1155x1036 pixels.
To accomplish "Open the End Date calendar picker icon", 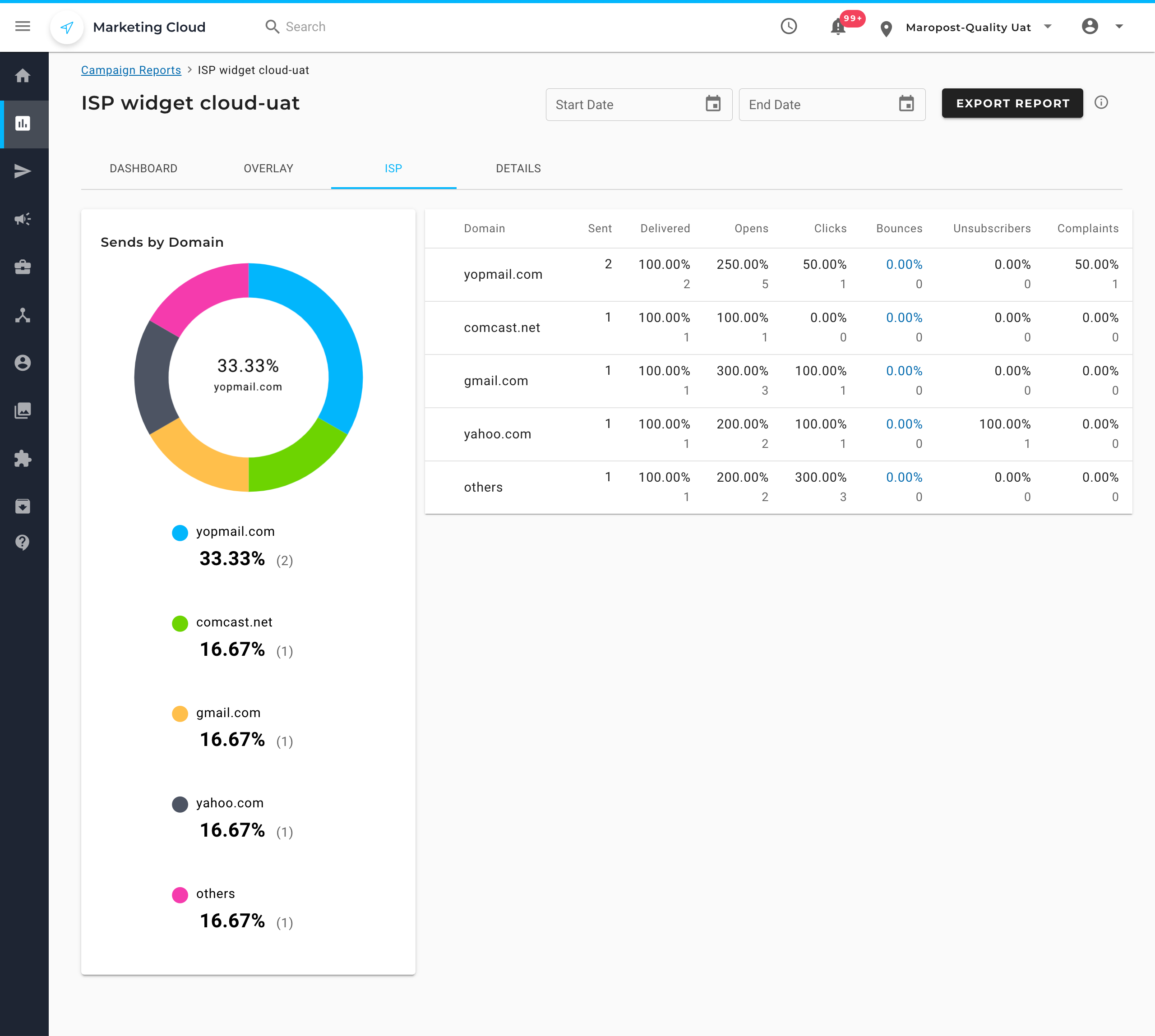I will click(906, 104).
